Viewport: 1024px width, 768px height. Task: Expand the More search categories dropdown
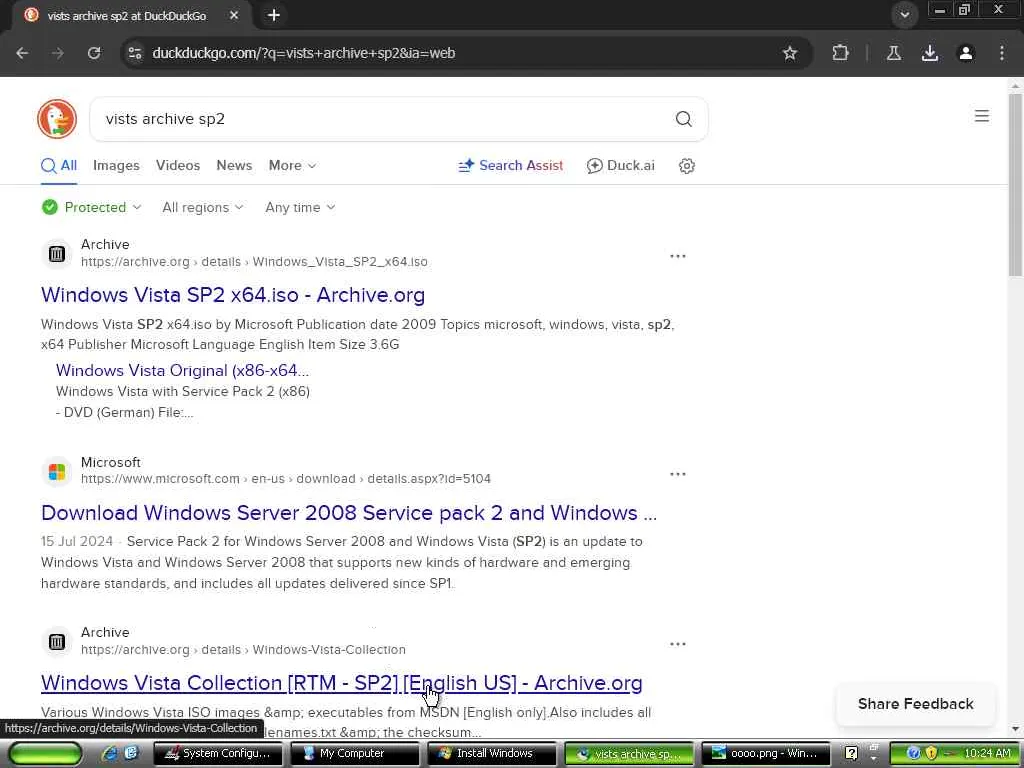(x=292, y=166)
